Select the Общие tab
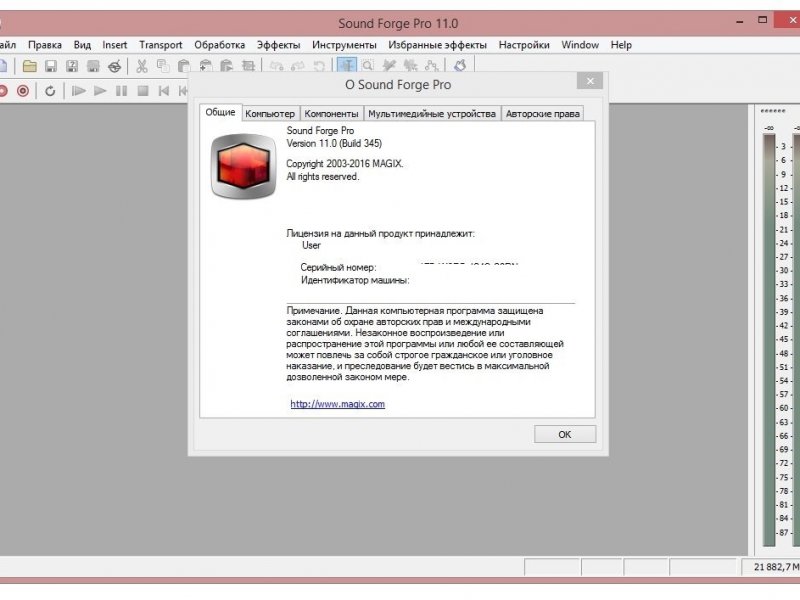Viewport: 800px width, 600px height. (220, 112)
